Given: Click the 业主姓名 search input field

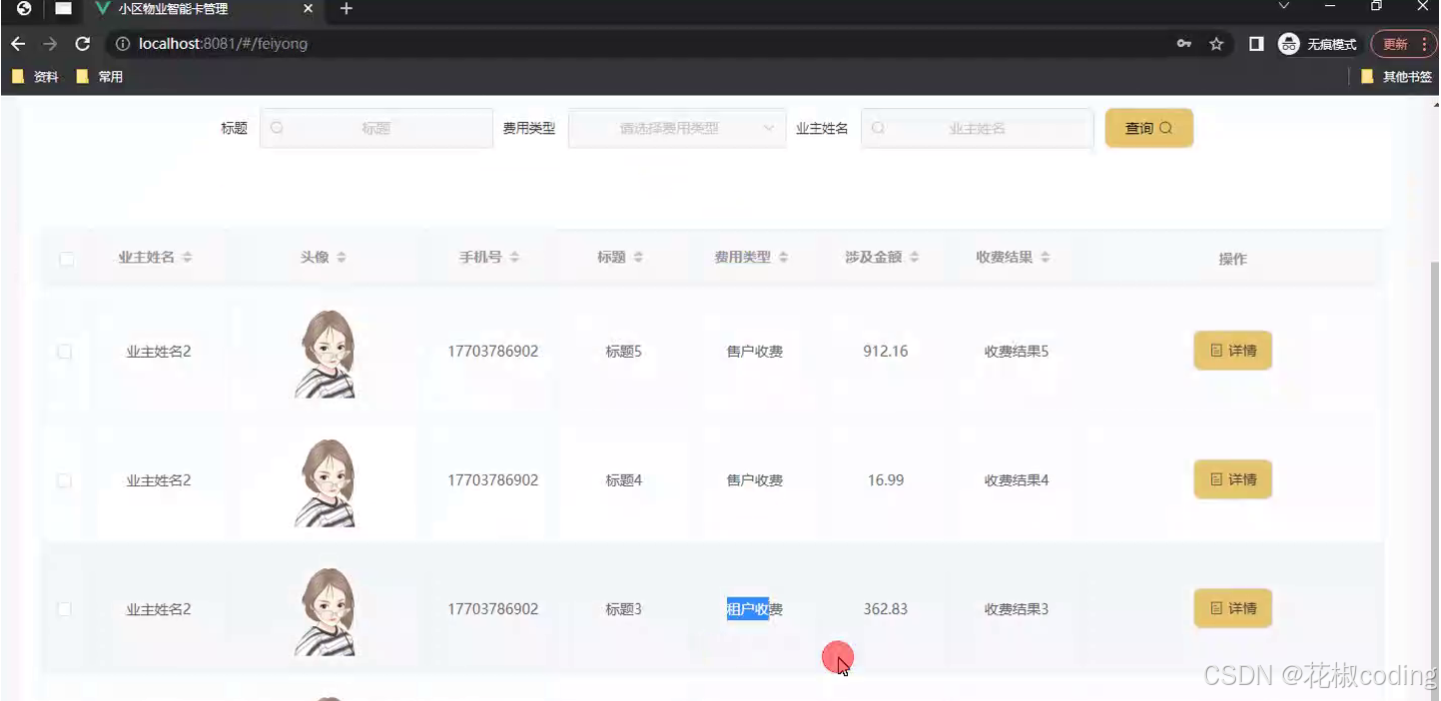Looking at the screenshot, I should tap(977, 128).
